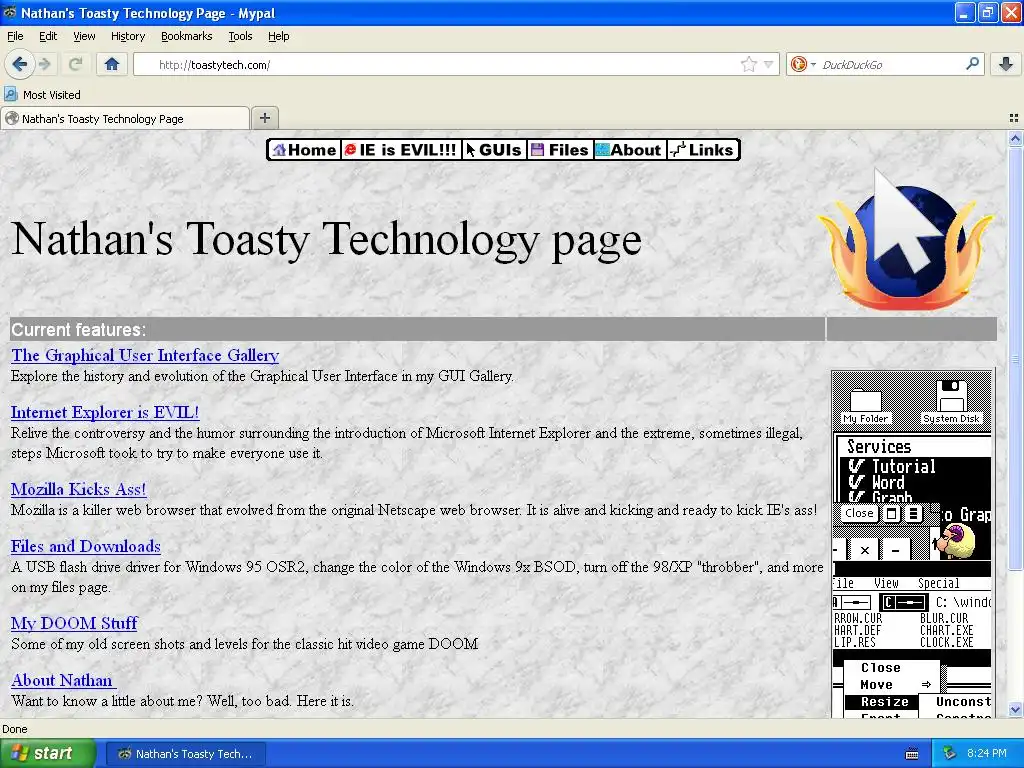The image size is (1024, 768).
Task: Open the downloads arrow button in toolbar
Action: pyautogui.click(x=1006, y=64)
